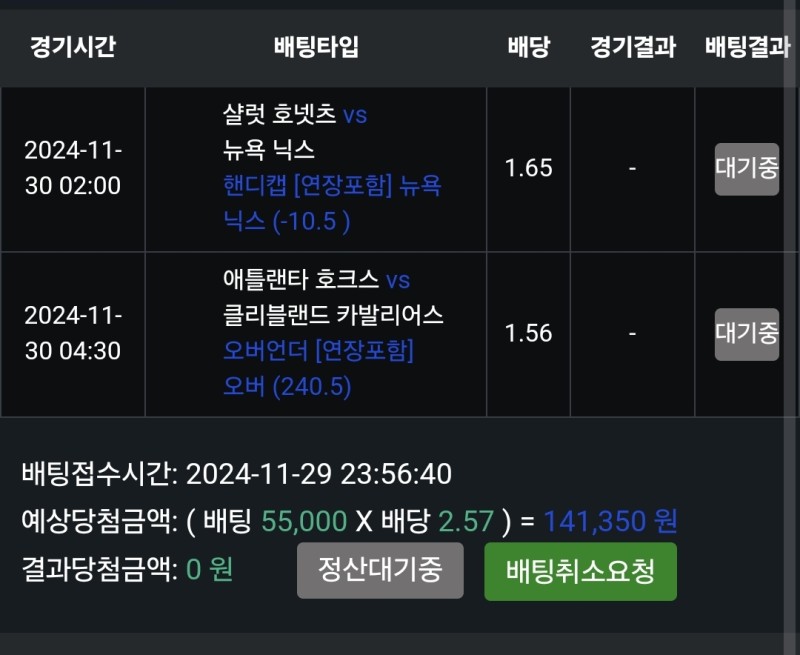Click the 경기결과 column header
Viewport: 800px width, 655px height.
632,47
